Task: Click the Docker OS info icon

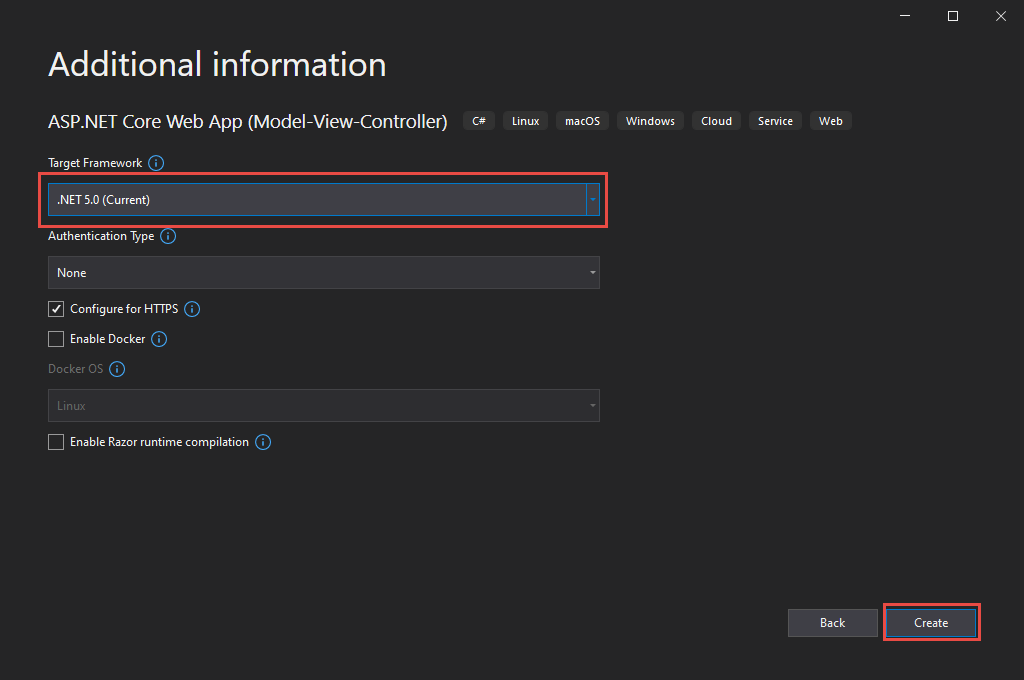Action: tap(117, 369)
